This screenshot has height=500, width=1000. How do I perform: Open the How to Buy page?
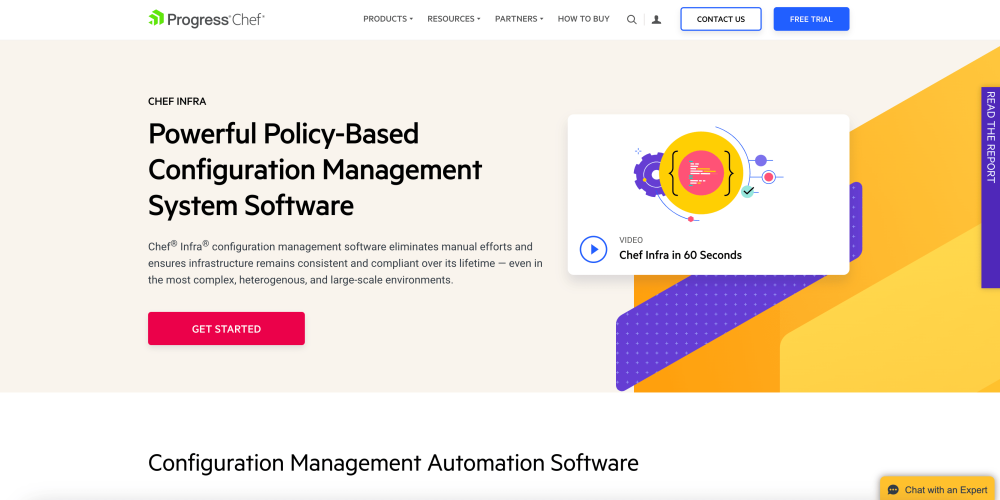583,19
